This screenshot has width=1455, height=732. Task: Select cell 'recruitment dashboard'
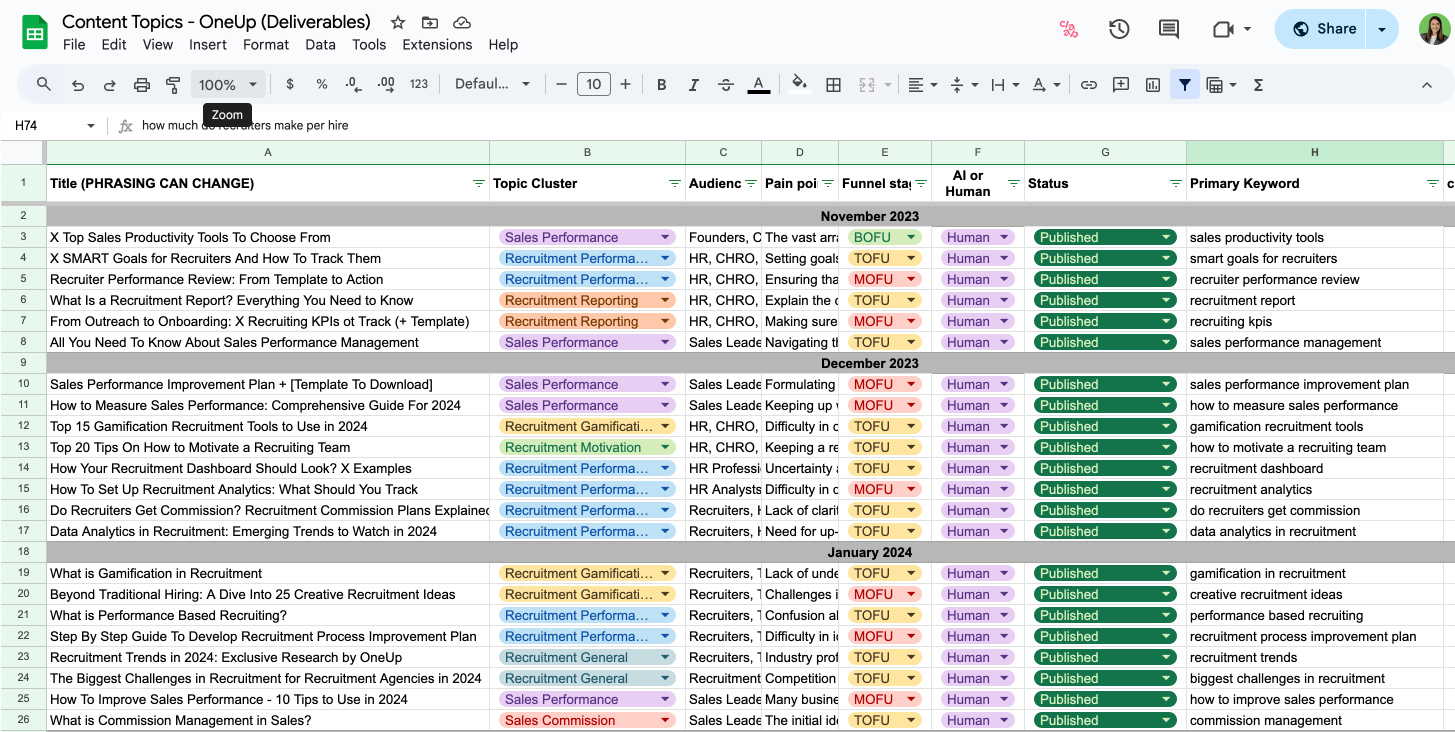coord(1315,468)
